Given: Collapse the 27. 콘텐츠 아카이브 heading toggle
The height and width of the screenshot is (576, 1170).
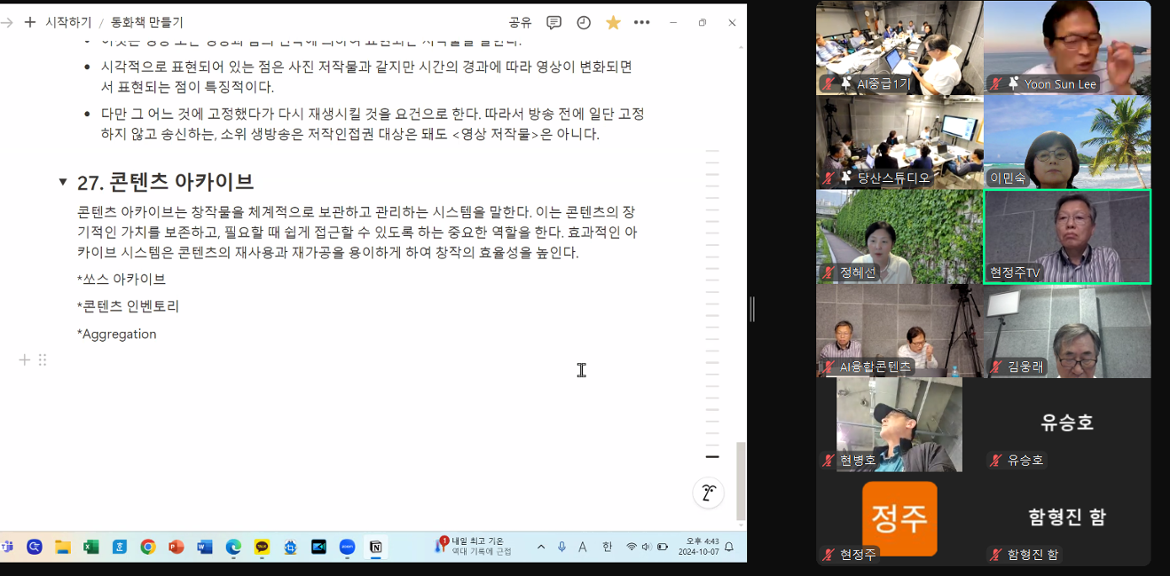Looking at the screenshot, I should (63, 182).
